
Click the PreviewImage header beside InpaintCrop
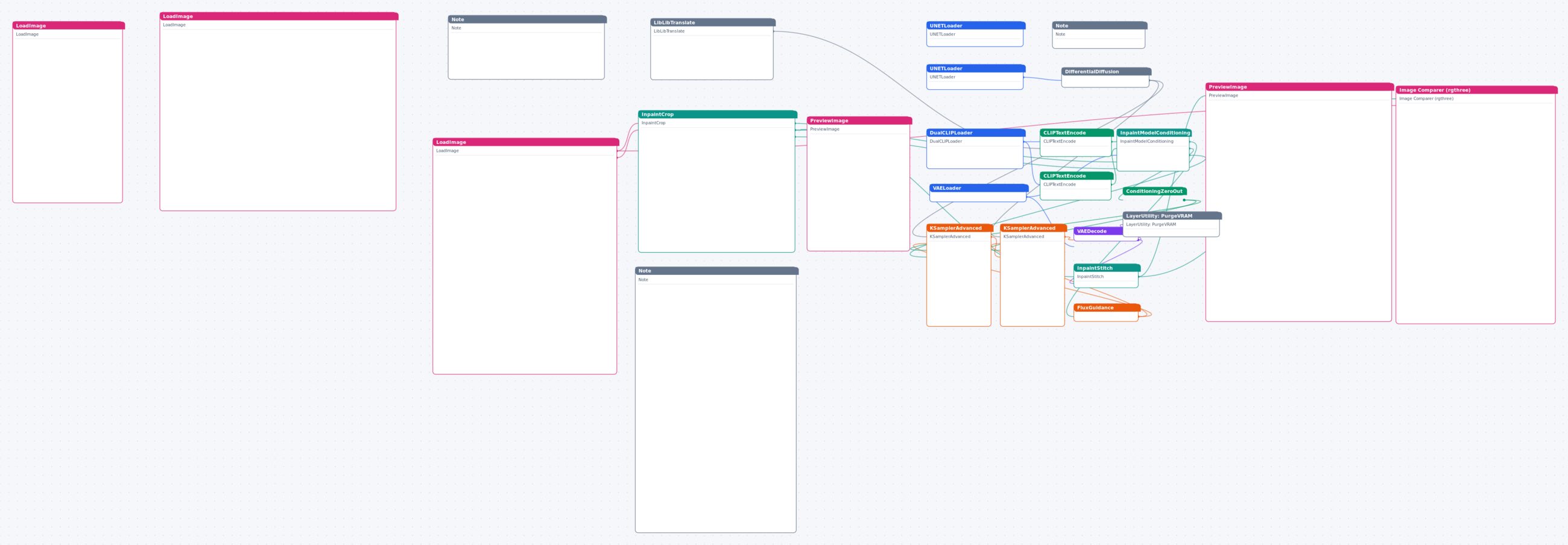[x=859, y=121]
